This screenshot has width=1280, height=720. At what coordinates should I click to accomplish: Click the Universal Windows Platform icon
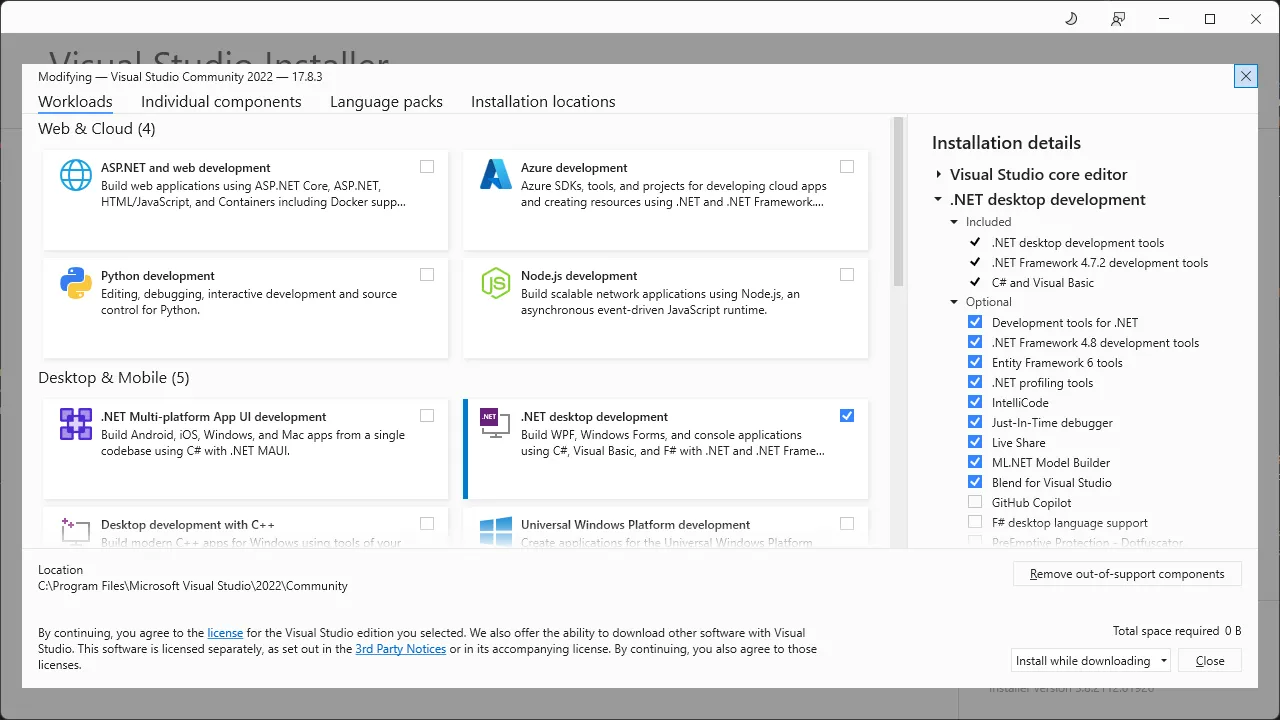coord(496,531)
